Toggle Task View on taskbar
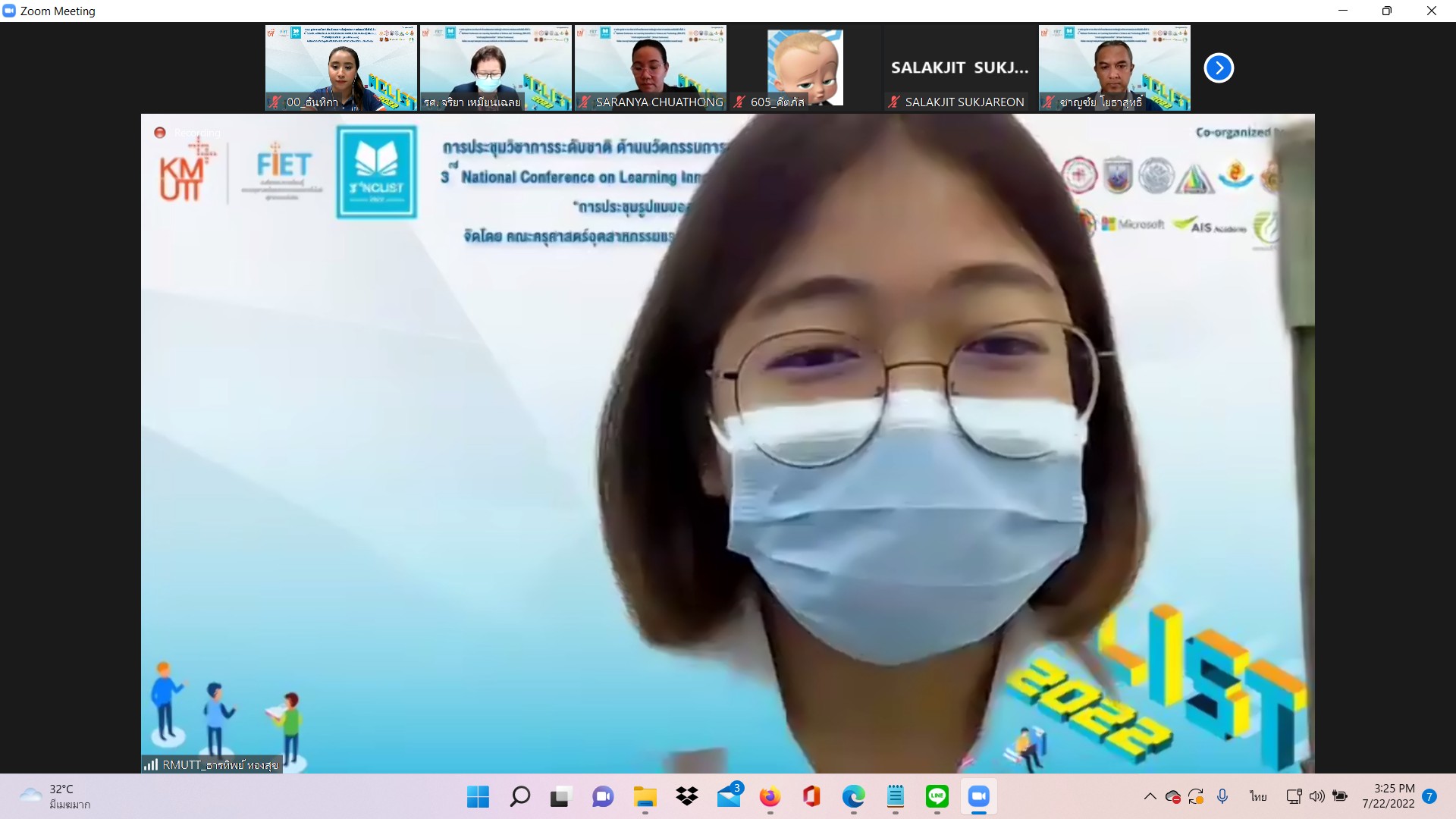The height and width of the screenshot is (819, 1456). [x=560, y=796]
